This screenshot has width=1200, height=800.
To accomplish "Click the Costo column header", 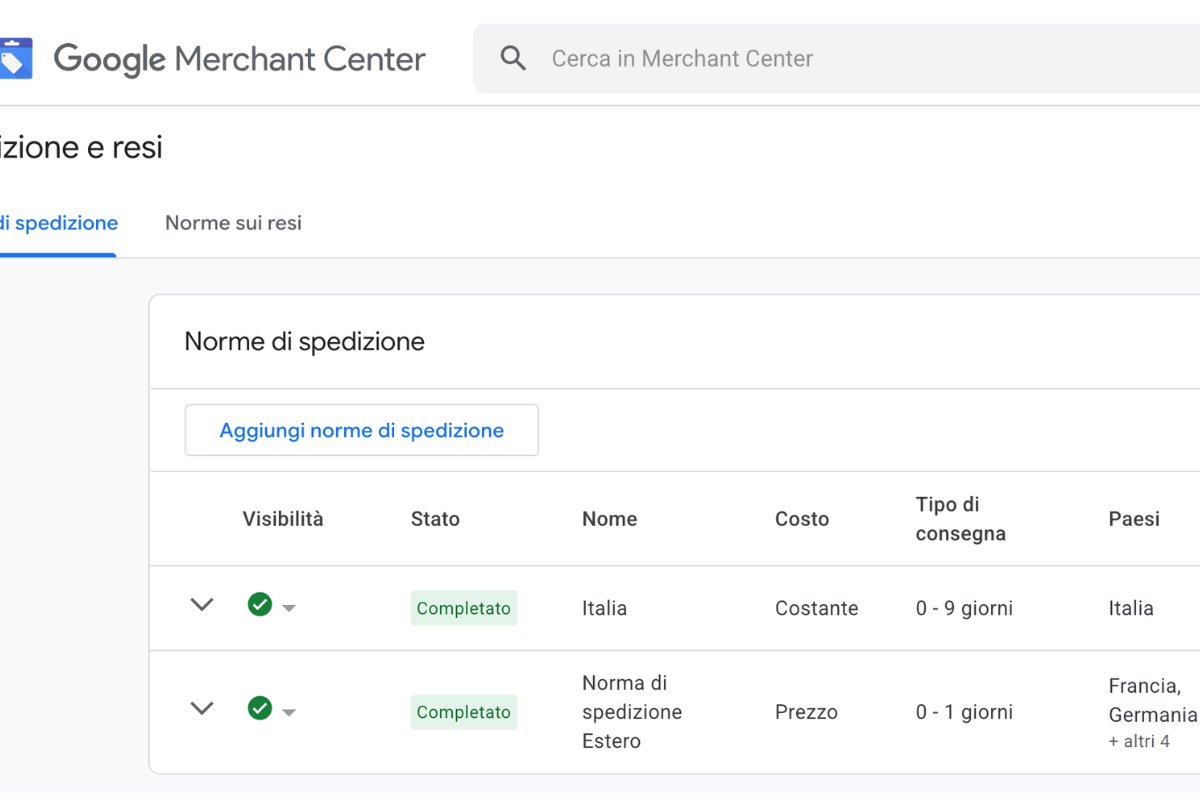I will [x=802, y=519].
